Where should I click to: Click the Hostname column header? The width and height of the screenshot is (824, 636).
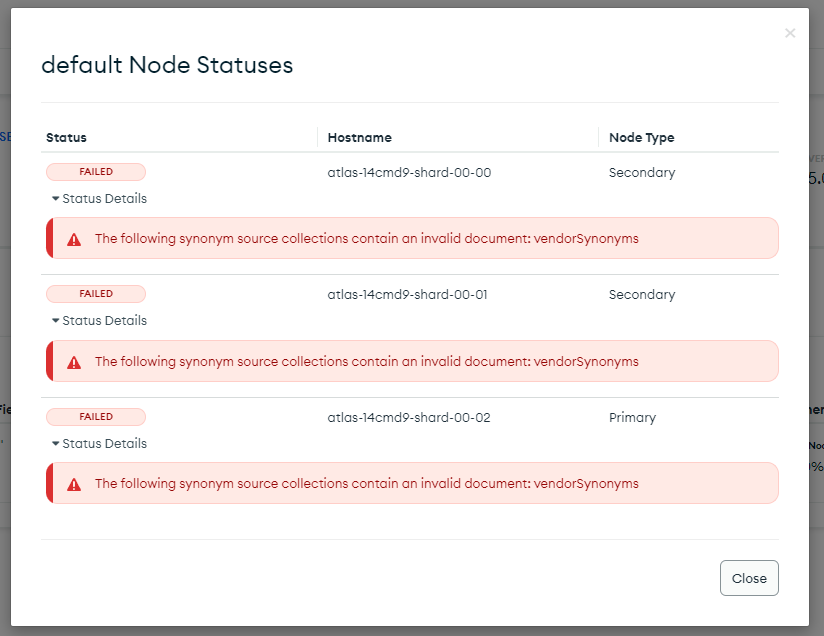pyautogui.click(x=359, y=138)
